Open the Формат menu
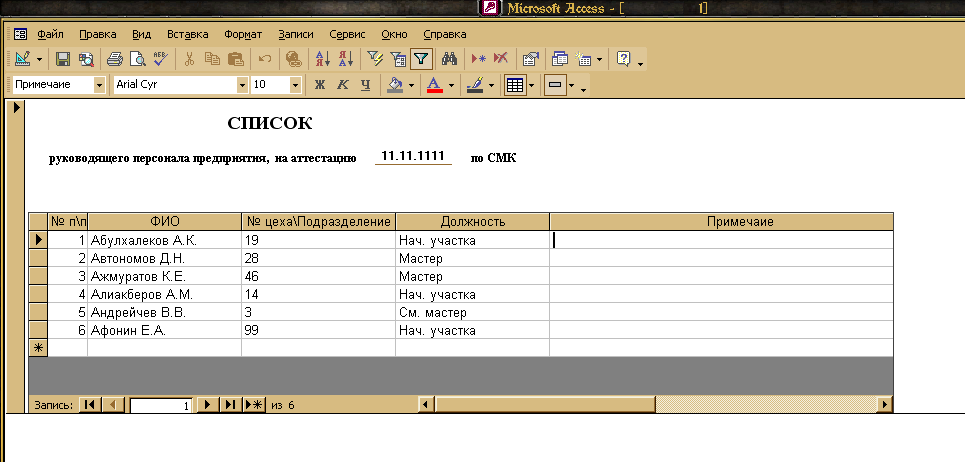Image resolution: width=965 pixels, height=462 pixels. click(x=243, y=34)
